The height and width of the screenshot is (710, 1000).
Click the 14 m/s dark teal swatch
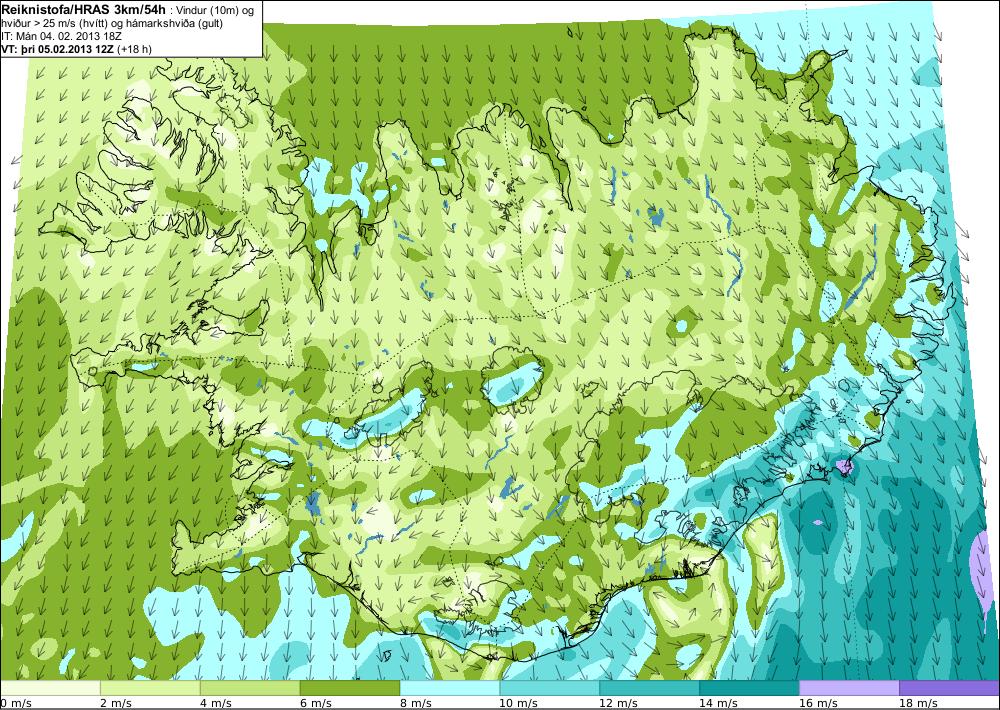click(x=749, y=688)
